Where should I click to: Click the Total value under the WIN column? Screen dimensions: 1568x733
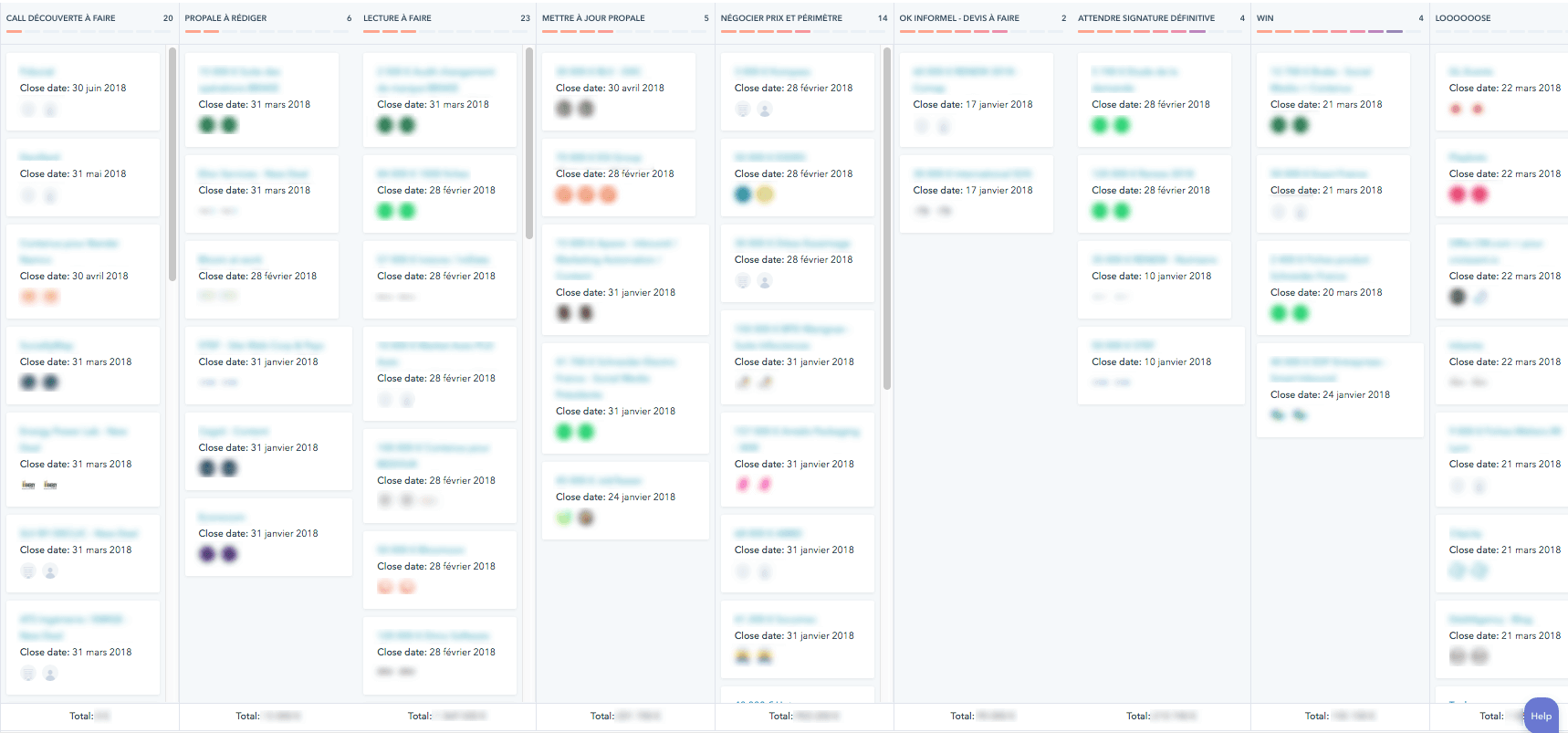point(1354,717)
